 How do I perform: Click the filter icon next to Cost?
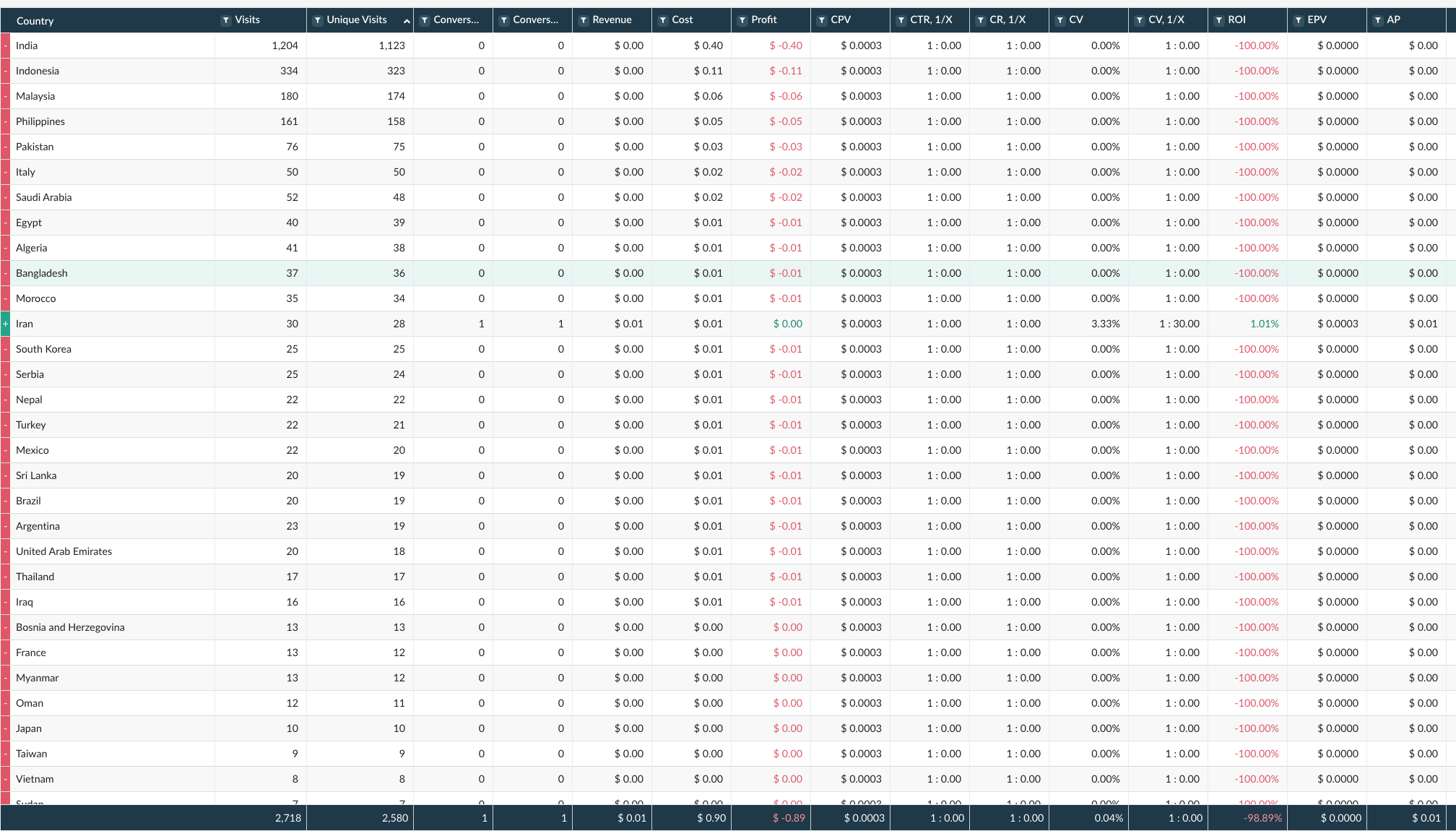click(x=663, y=20)
